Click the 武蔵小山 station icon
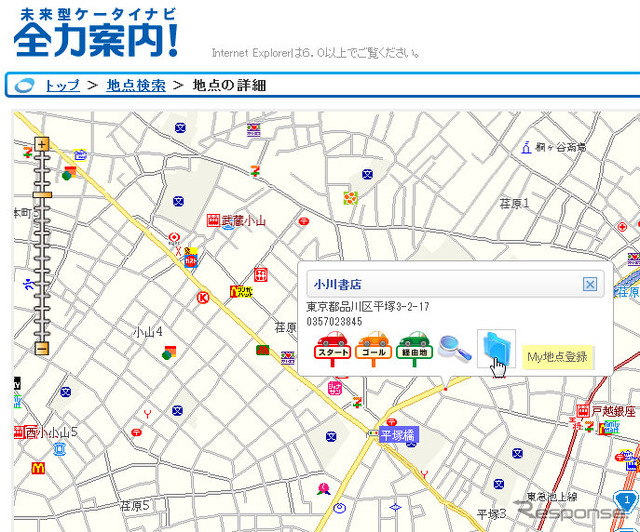Screen dimensions: 640x532 (x=213, y=220)
